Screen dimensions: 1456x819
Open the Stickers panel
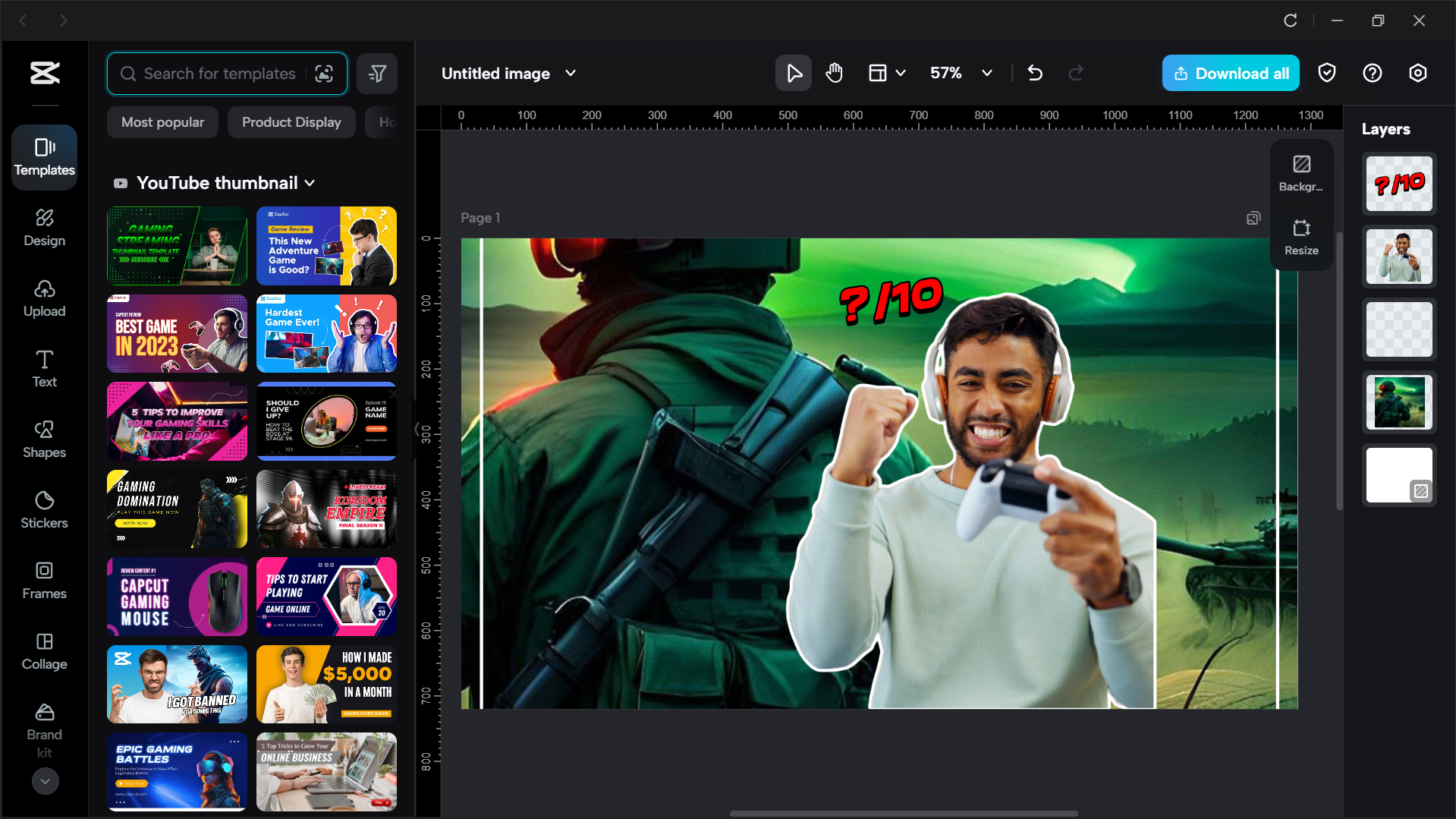[x=43, y=509]
